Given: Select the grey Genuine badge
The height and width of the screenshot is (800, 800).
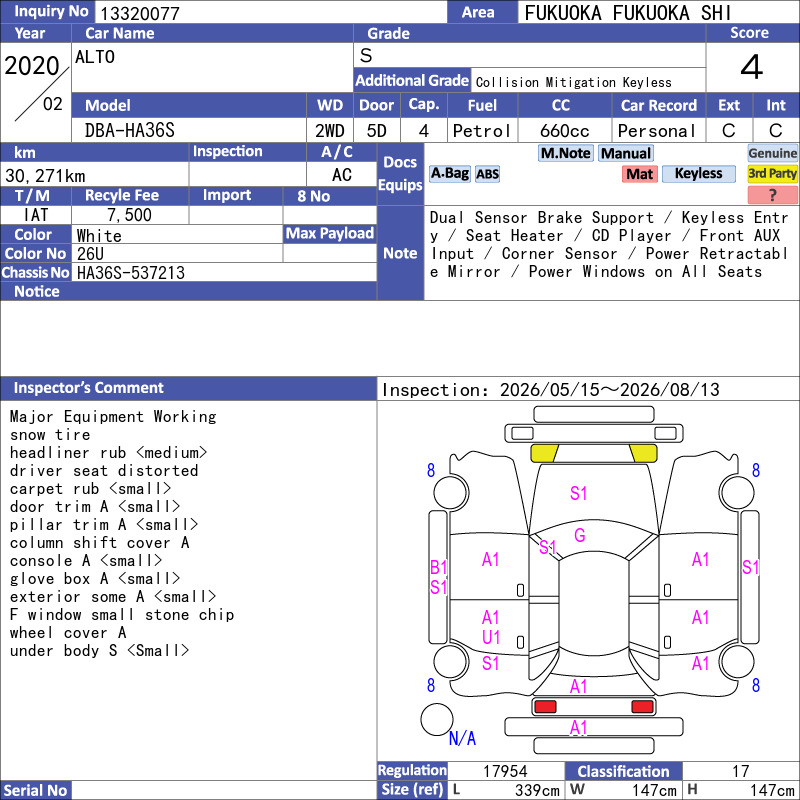Looking at the screenshot, I should point(772,153).
